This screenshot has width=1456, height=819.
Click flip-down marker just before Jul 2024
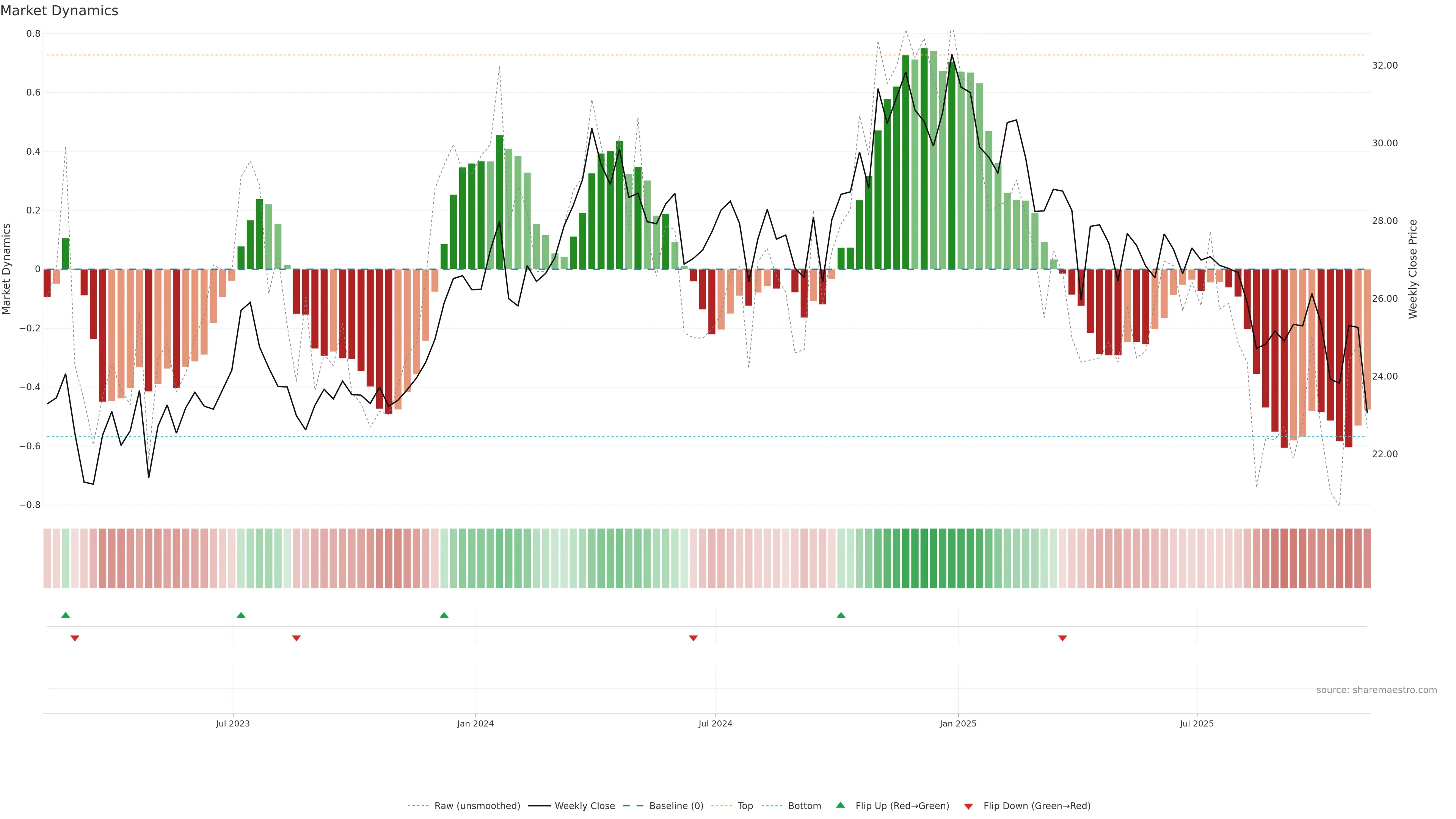pyautogui.click(x=693, y=638)
